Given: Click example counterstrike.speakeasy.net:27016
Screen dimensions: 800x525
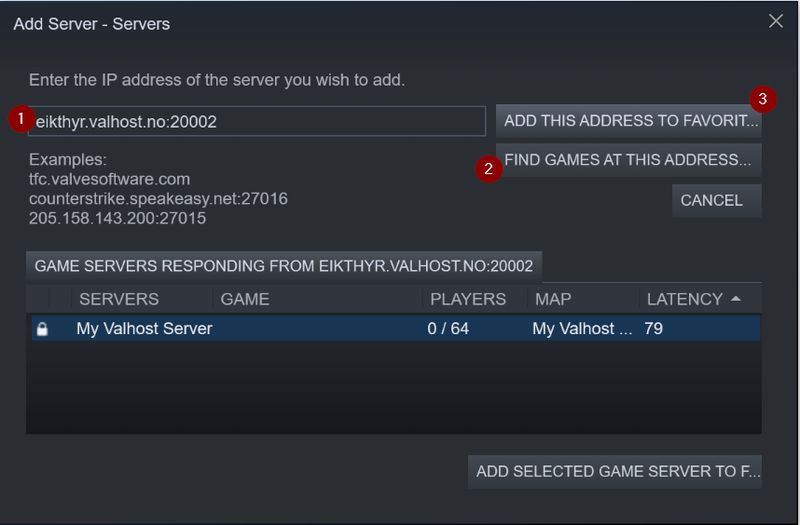Looking at the screenshot, I should tap(158, 198).
